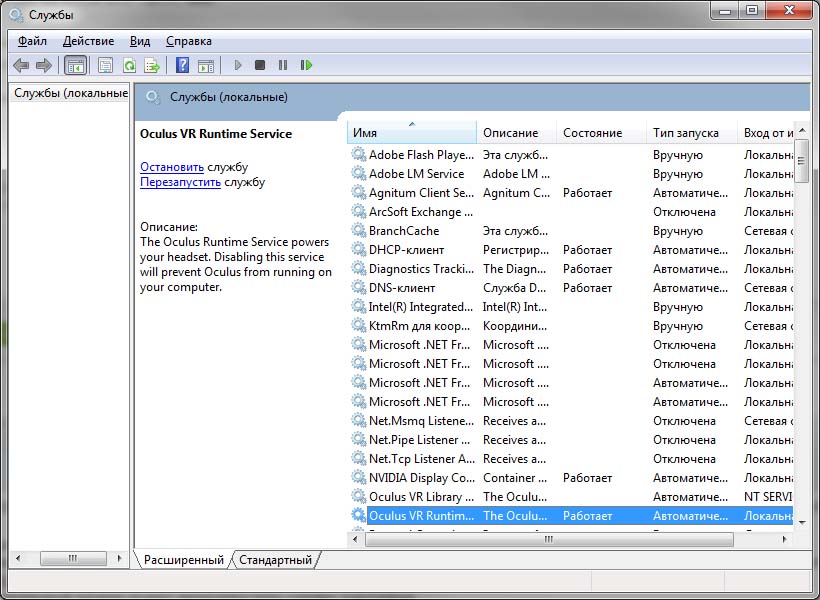Viewport: 820px width, 600px height.
Task: Click gear icon of Intel(R) Integrated service
Action: tap(358, 307)
